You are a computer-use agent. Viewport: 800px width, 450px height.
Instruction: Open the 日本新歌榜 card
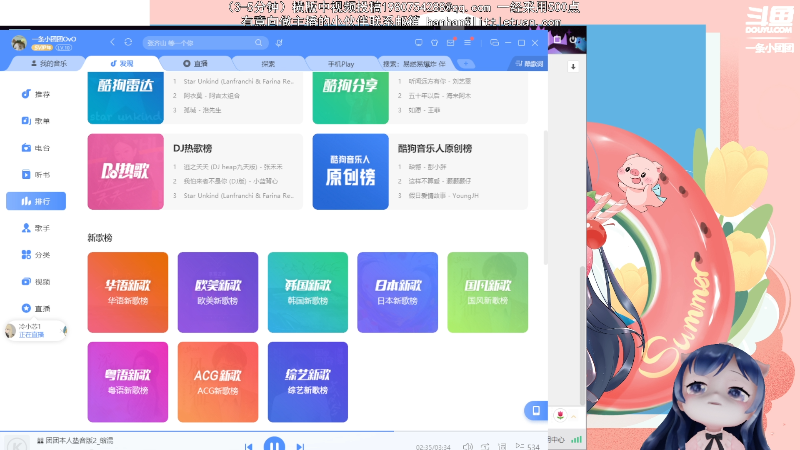point(397,292)
